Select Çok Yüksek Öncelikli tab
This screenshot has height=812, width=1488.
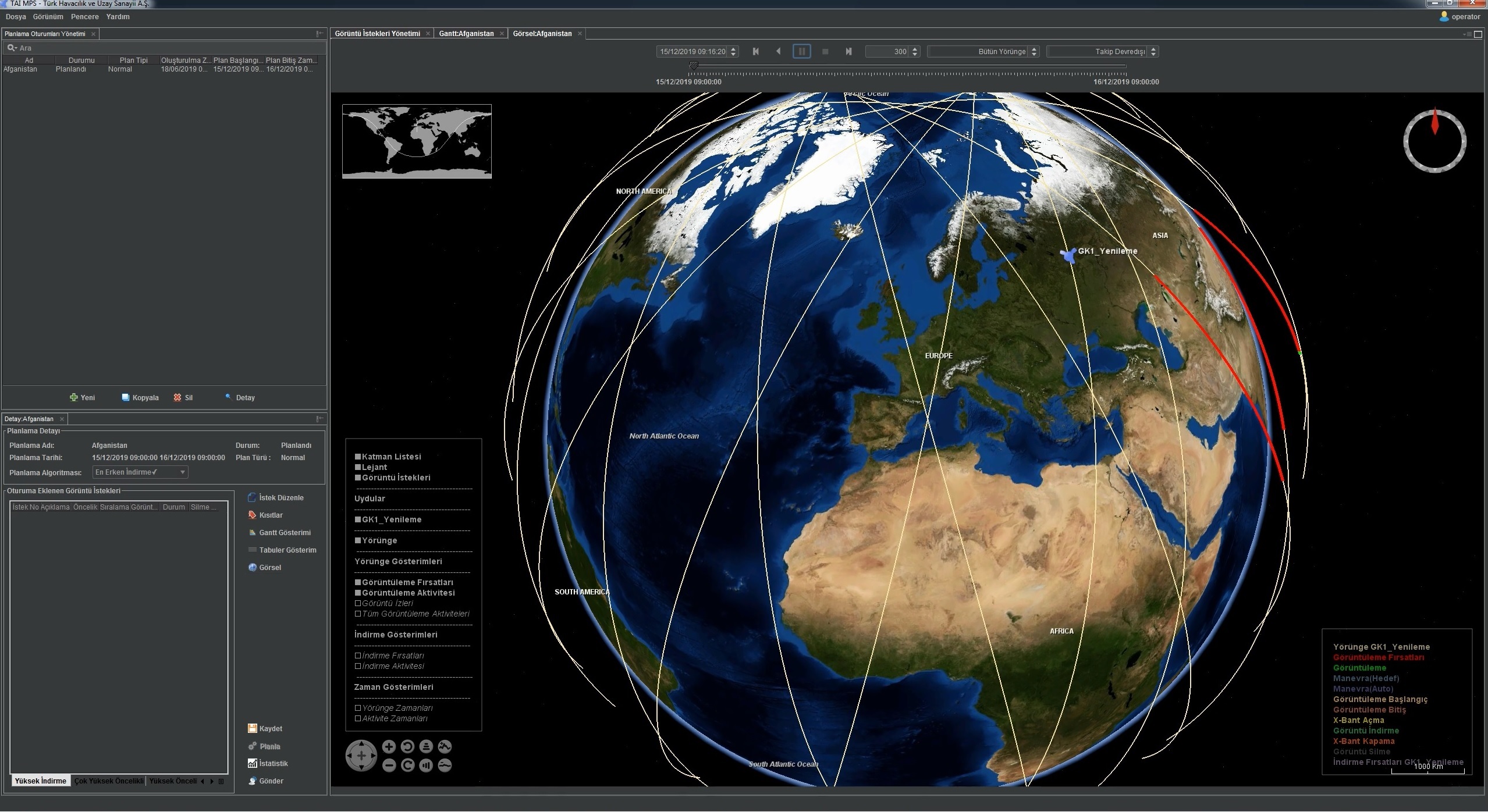(x=108, y=781)
